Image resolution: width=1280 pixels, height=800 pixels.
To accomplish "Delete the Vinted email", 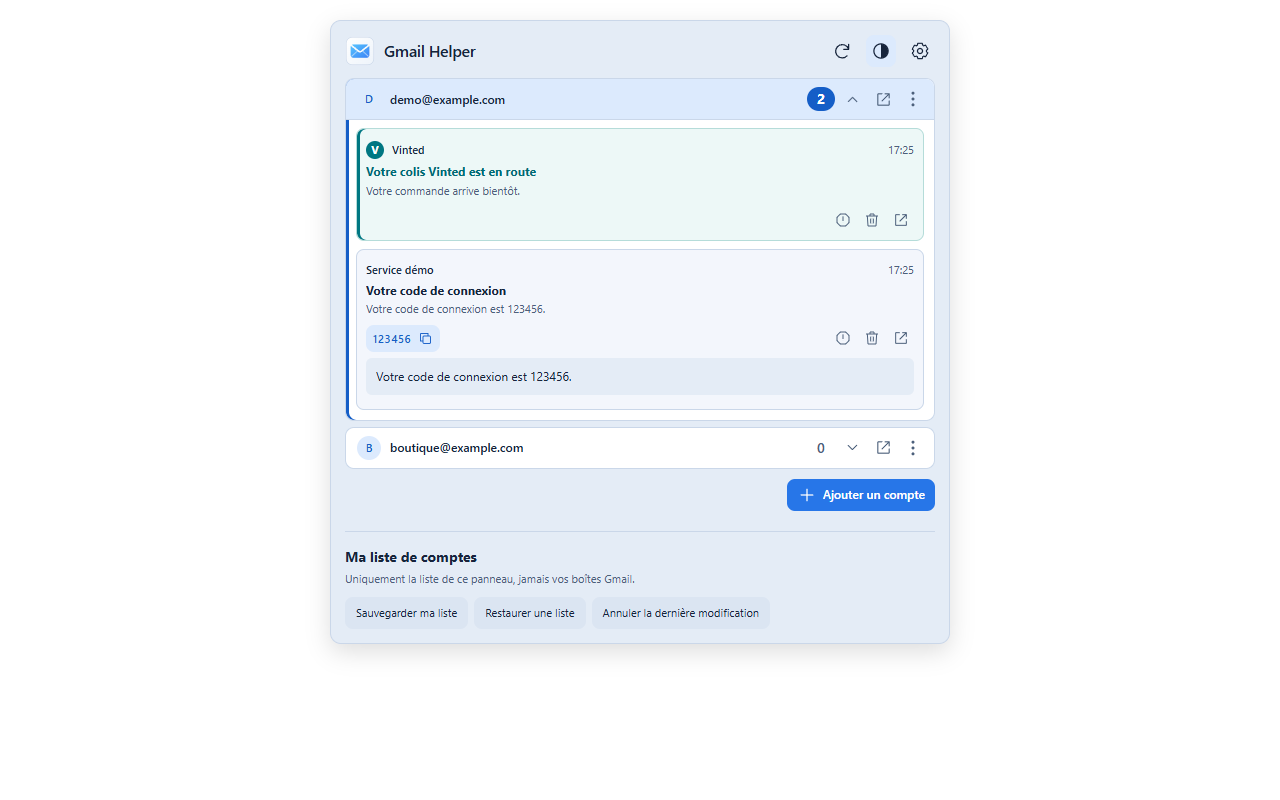I will point(872,220).
